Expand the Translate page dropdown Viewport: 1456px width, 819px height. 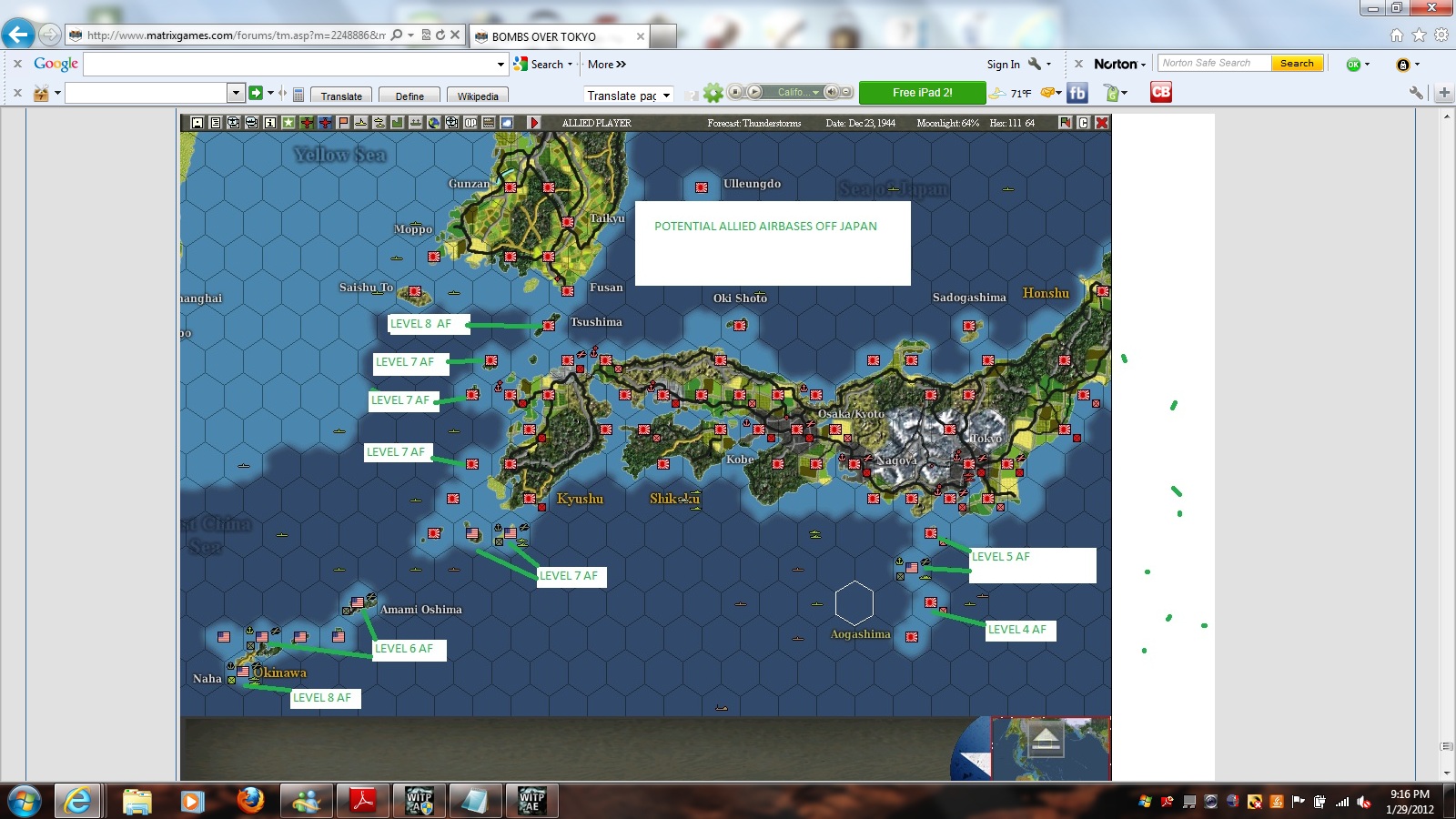[x=667, y=96]
